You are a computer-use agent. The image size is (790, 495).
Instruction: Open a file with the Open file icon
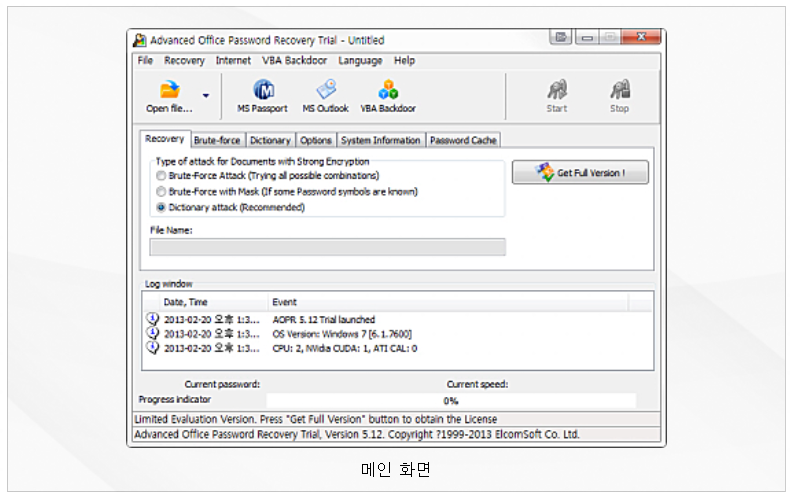(169, 96)
